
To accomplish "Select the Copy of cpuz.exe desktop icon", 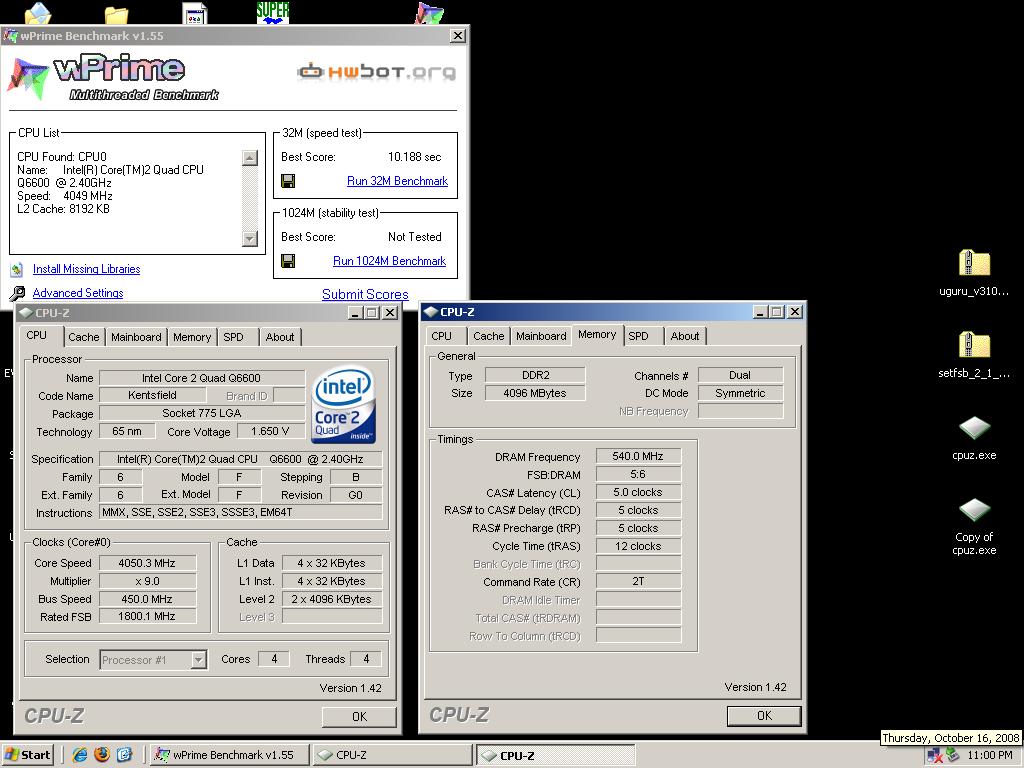I will tap(974, 511).
